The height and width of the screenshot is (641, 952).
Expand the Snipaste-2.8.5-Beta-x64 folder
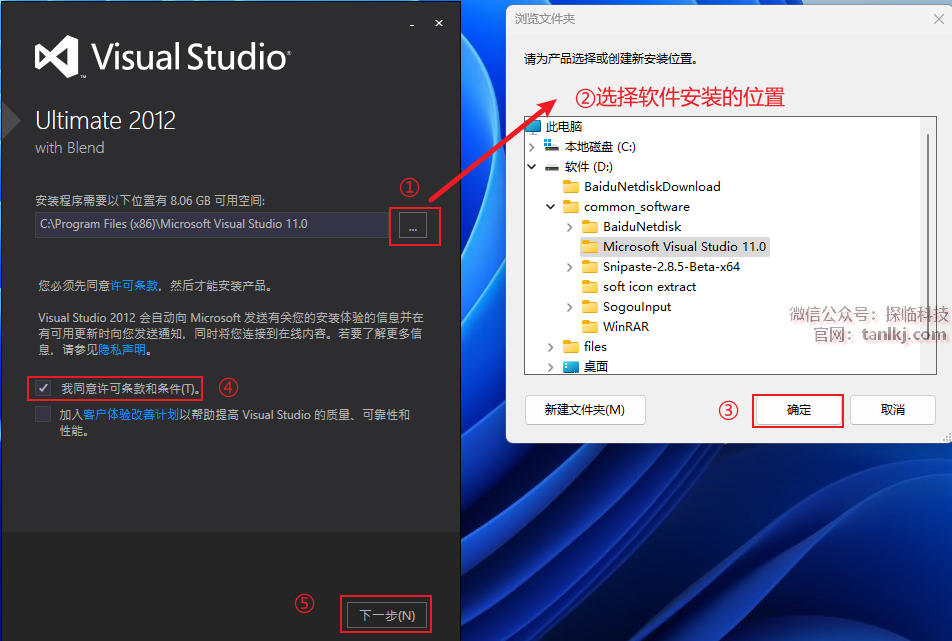pos(570,267)
